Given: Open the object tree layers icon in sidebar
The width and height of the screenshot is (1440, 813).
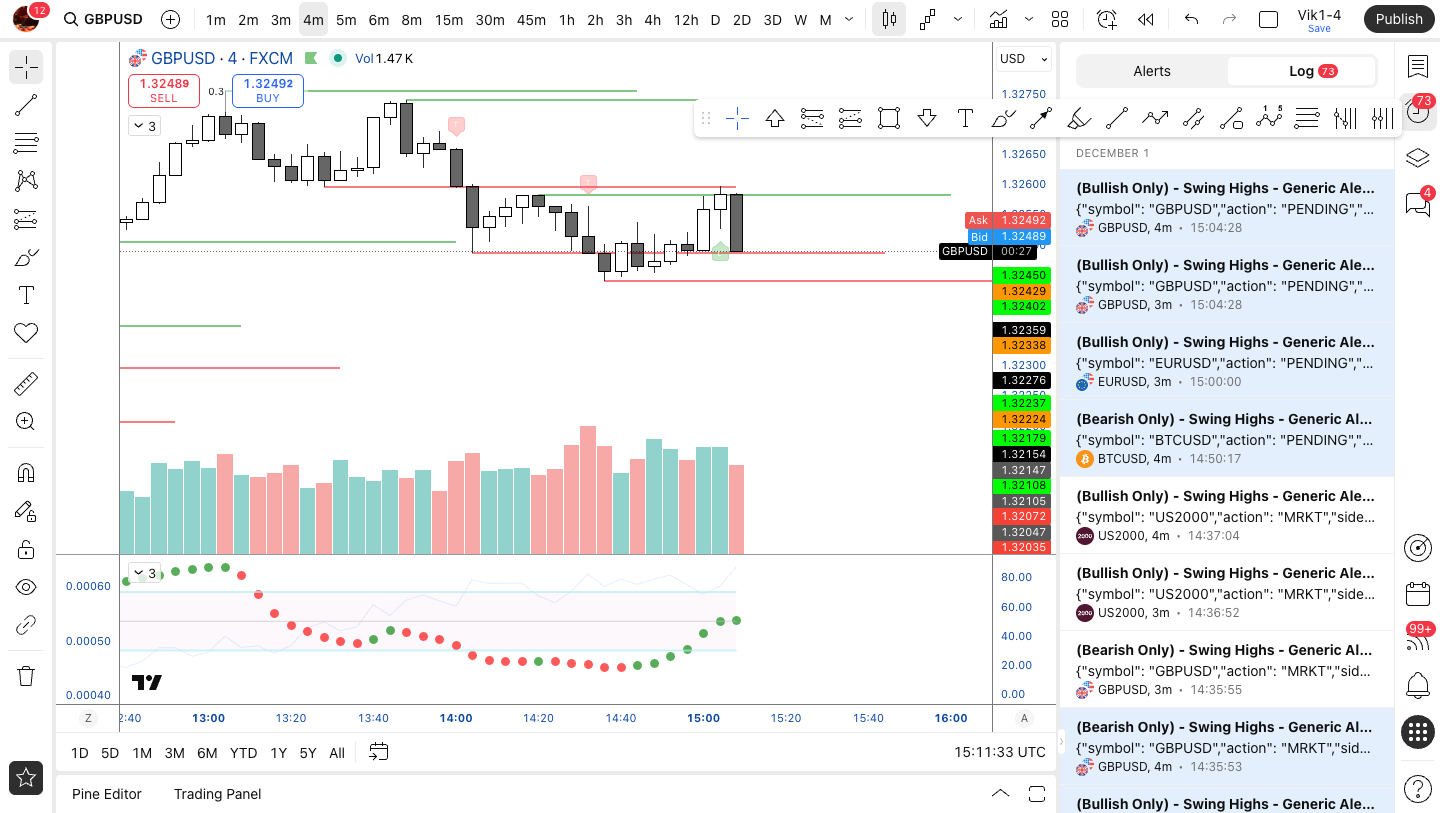Looking at the screenshot, I should tap(1417, 158).
